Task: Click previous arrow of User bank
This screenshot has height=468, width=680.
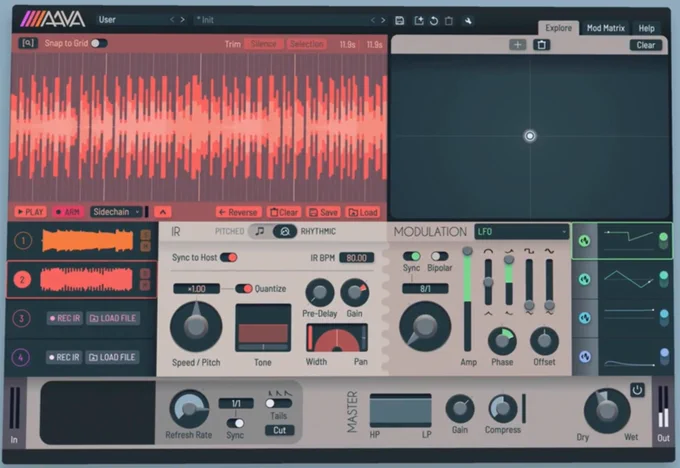Action: (x=172, y=20)
